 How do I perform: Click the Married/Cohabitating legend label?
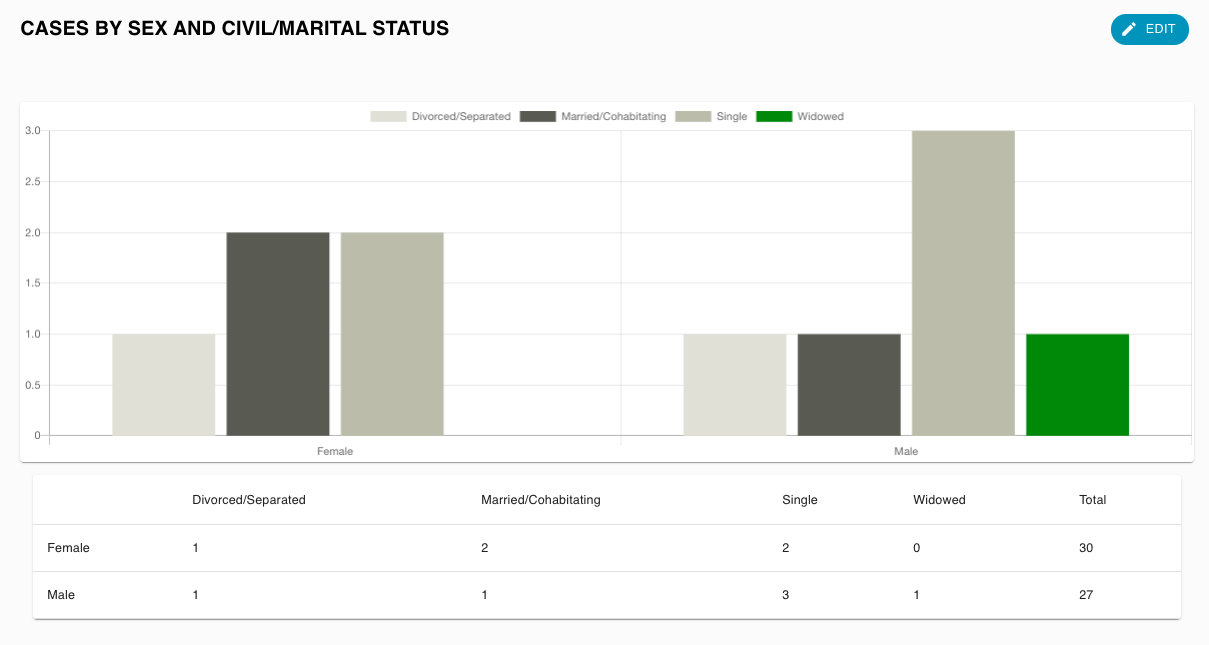click(x=613, y=117)
